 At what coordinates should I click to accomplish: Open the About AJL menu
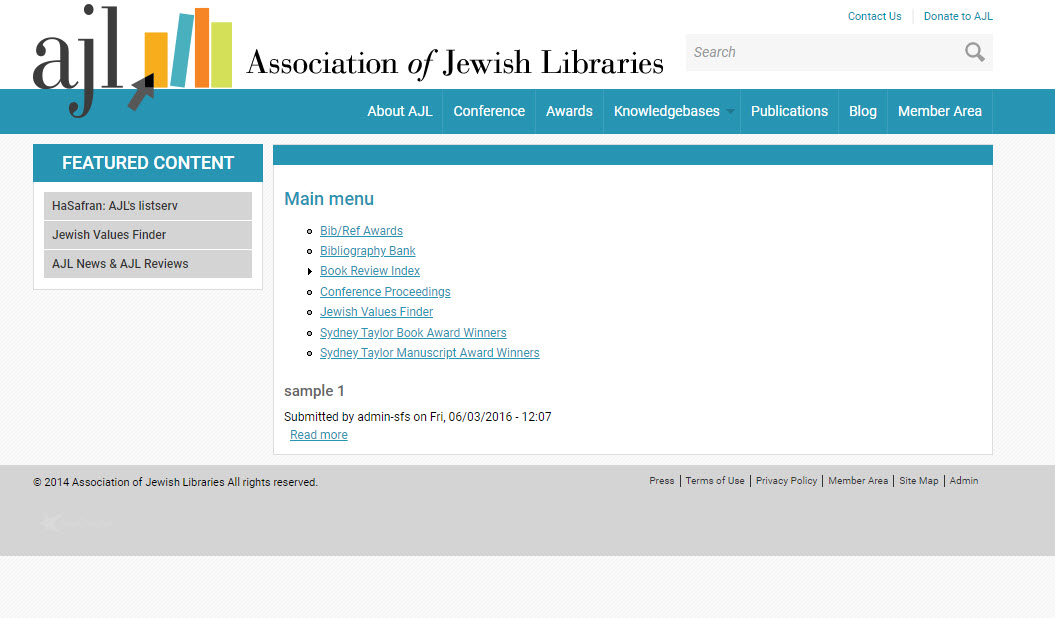click(400, 111)
